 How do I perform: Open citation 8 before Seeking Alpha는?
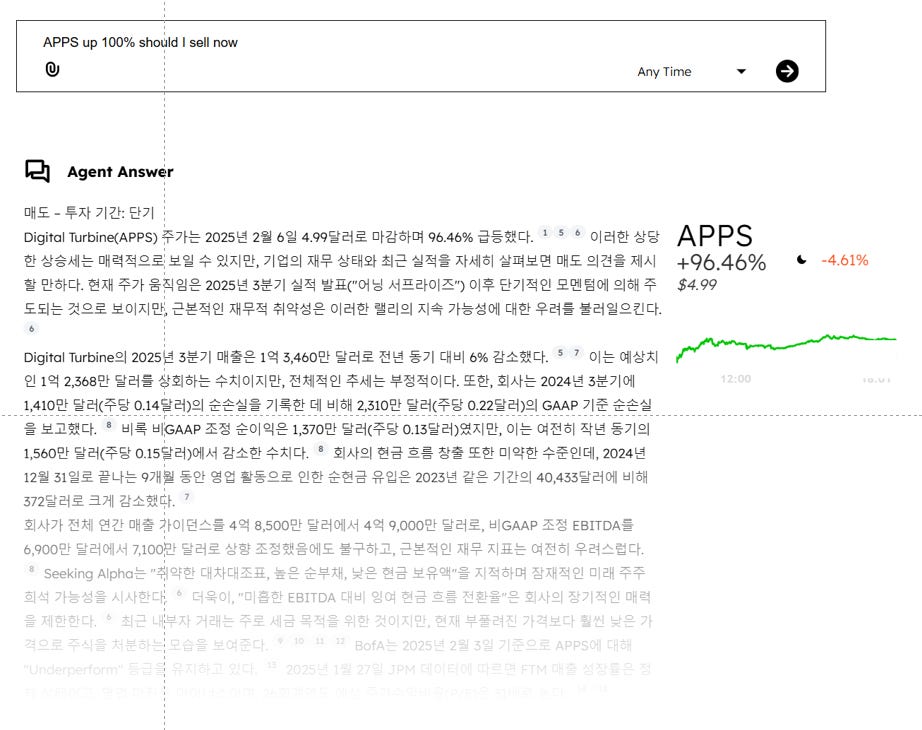coord(32,569)
